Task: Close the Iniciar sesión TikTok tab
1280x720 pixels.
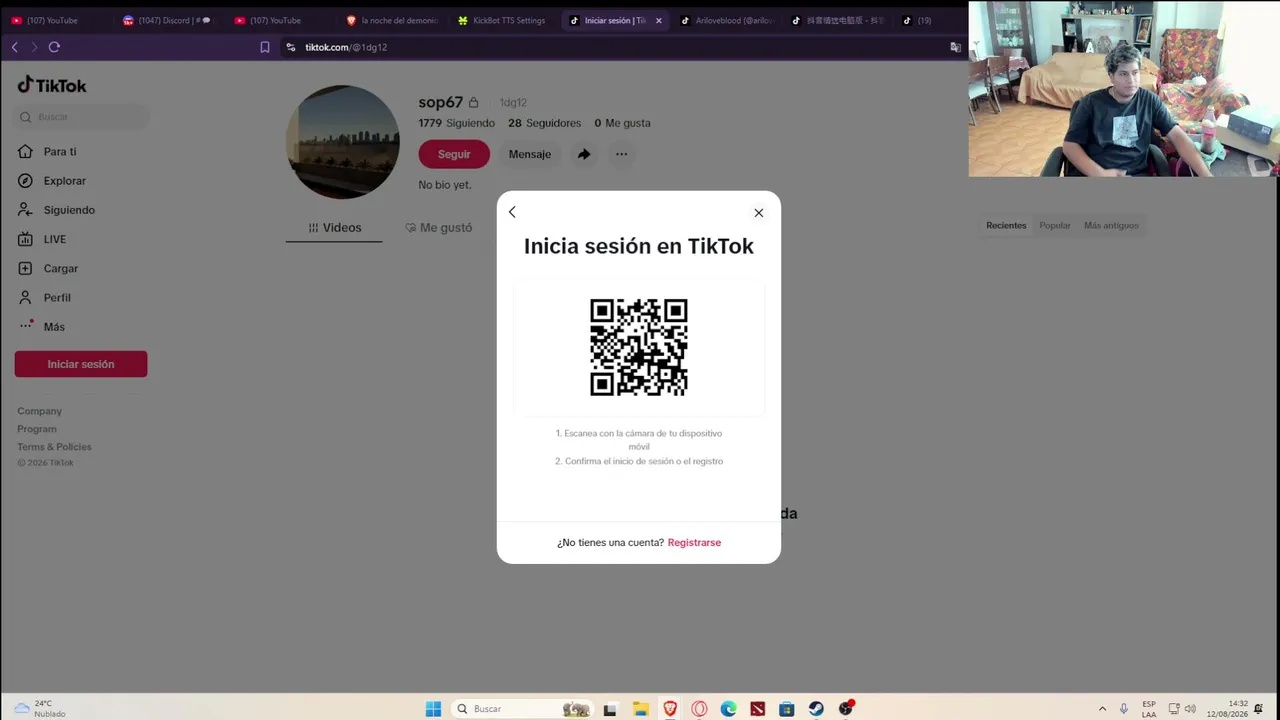Action: click(x=659, y=20)
